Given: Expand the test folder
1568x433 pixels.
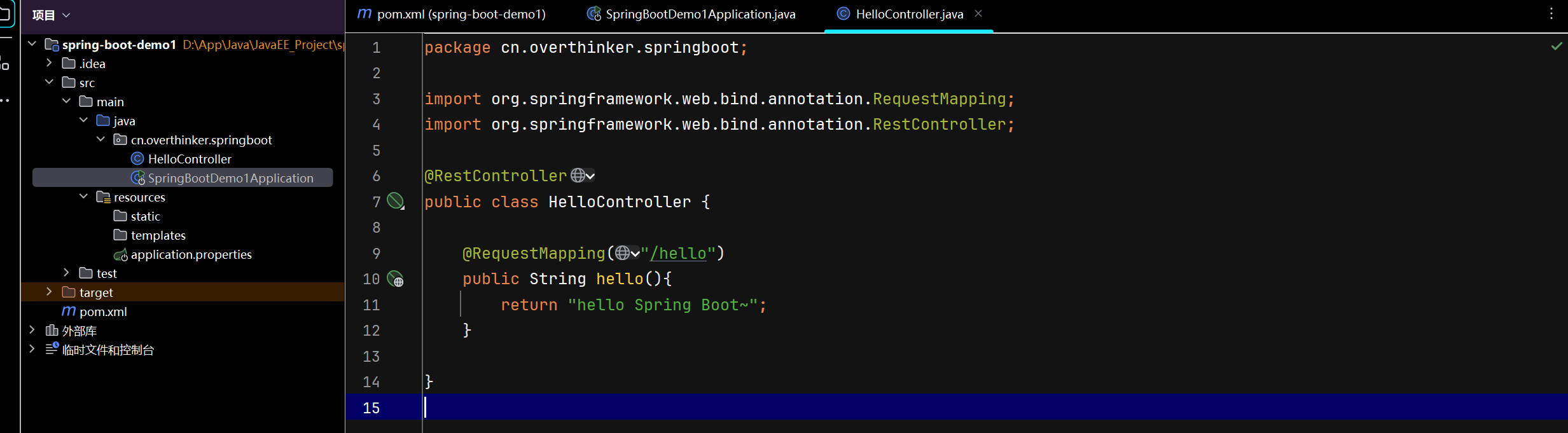Looking at the screenshot, I should [67, 273].
